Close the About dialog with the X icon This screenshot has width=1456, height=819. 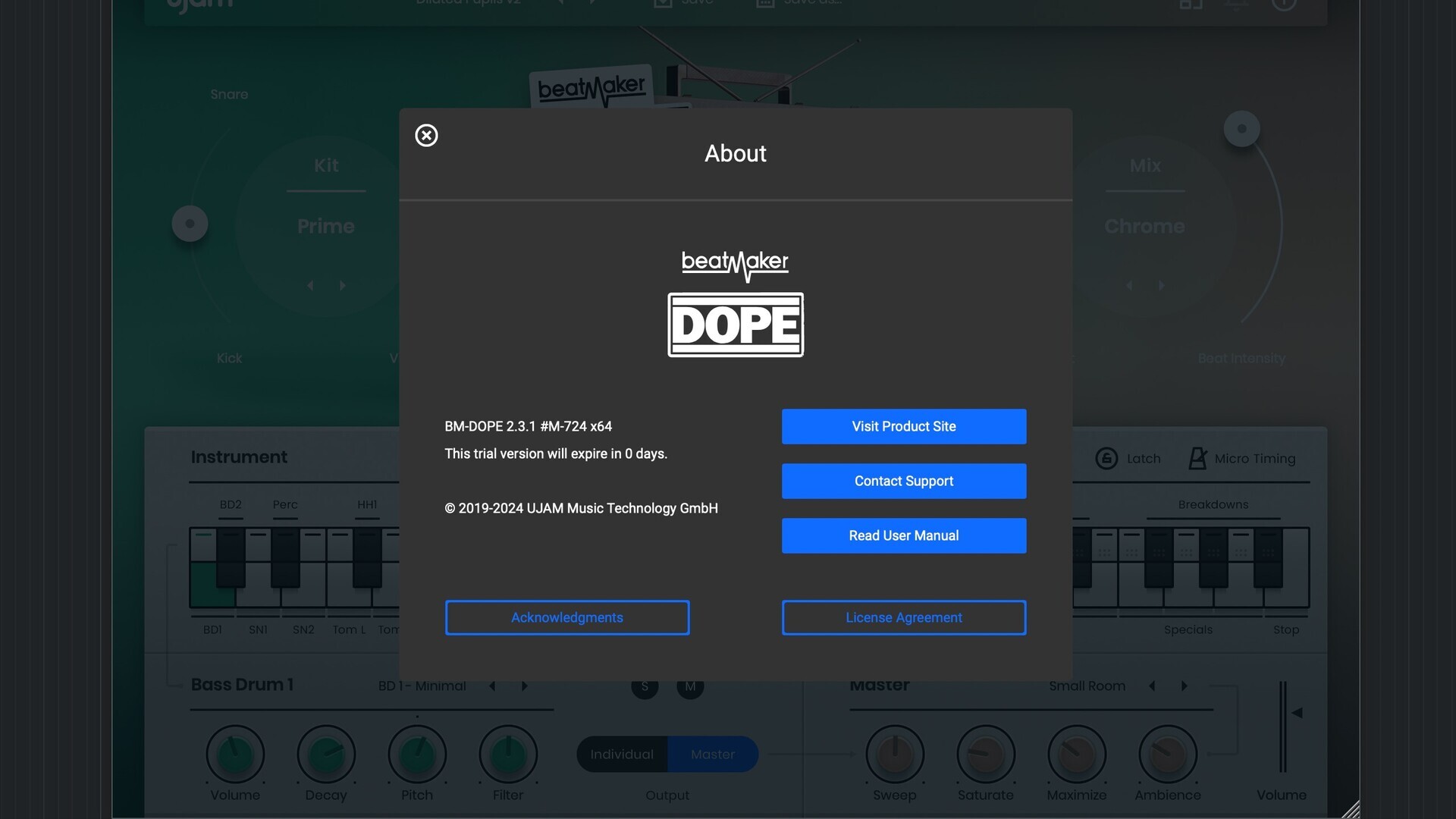tap(426, 135)
